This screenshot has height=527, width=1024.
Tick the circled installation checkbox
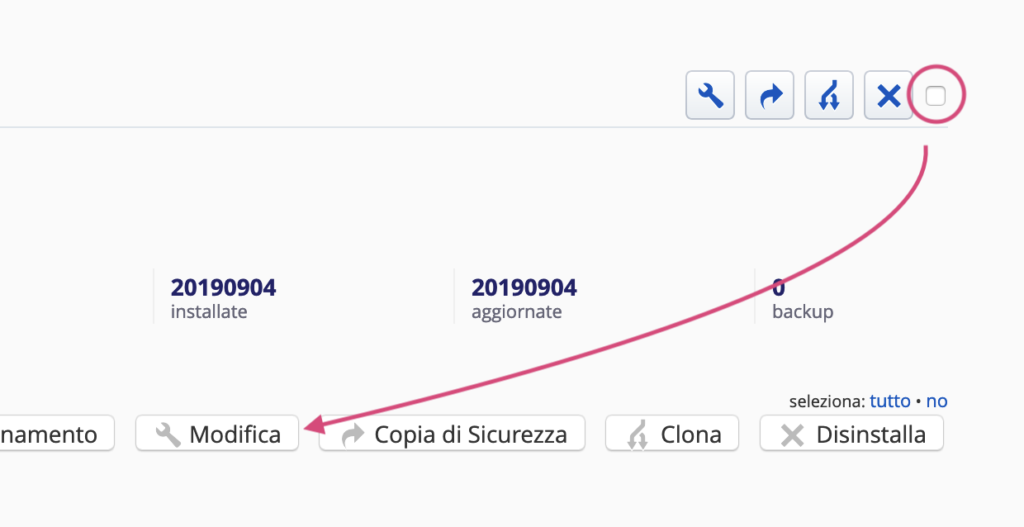point(936,96)
